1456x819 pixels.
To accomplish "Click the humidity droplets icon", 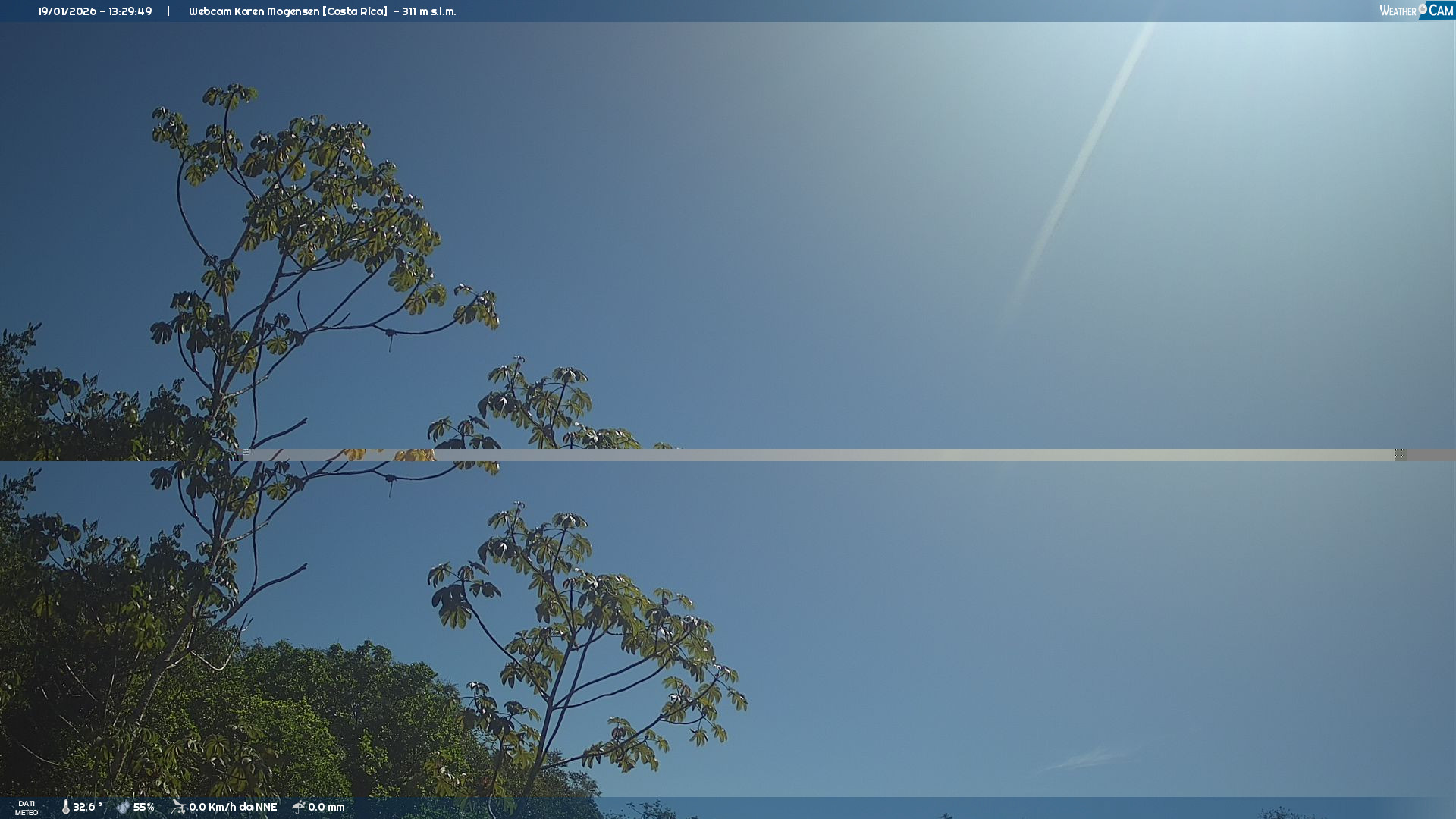I will point(123,807).
